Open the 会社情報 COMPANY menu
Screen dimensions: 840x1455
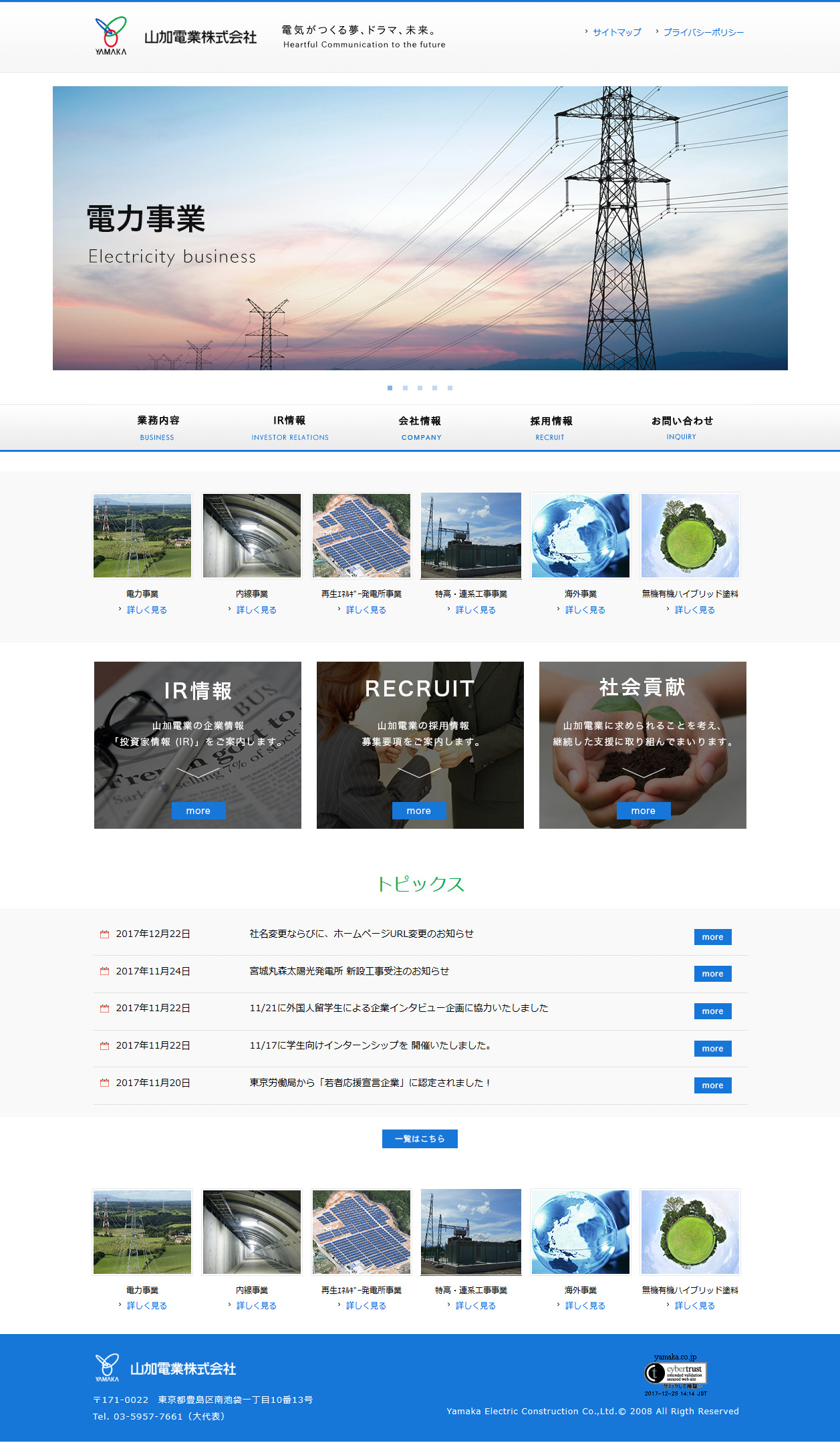pos(420,428)
